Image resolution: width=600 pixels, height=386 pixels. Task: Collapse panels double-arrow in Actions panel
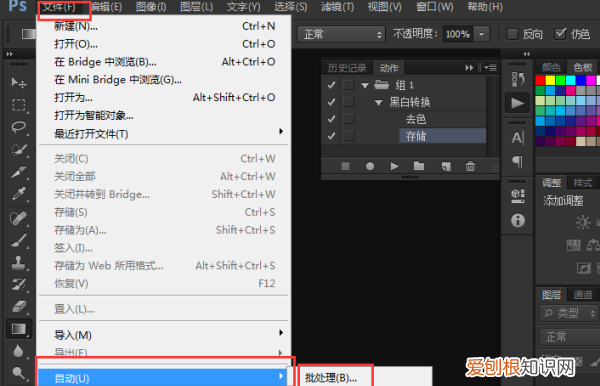click(469, 68)
